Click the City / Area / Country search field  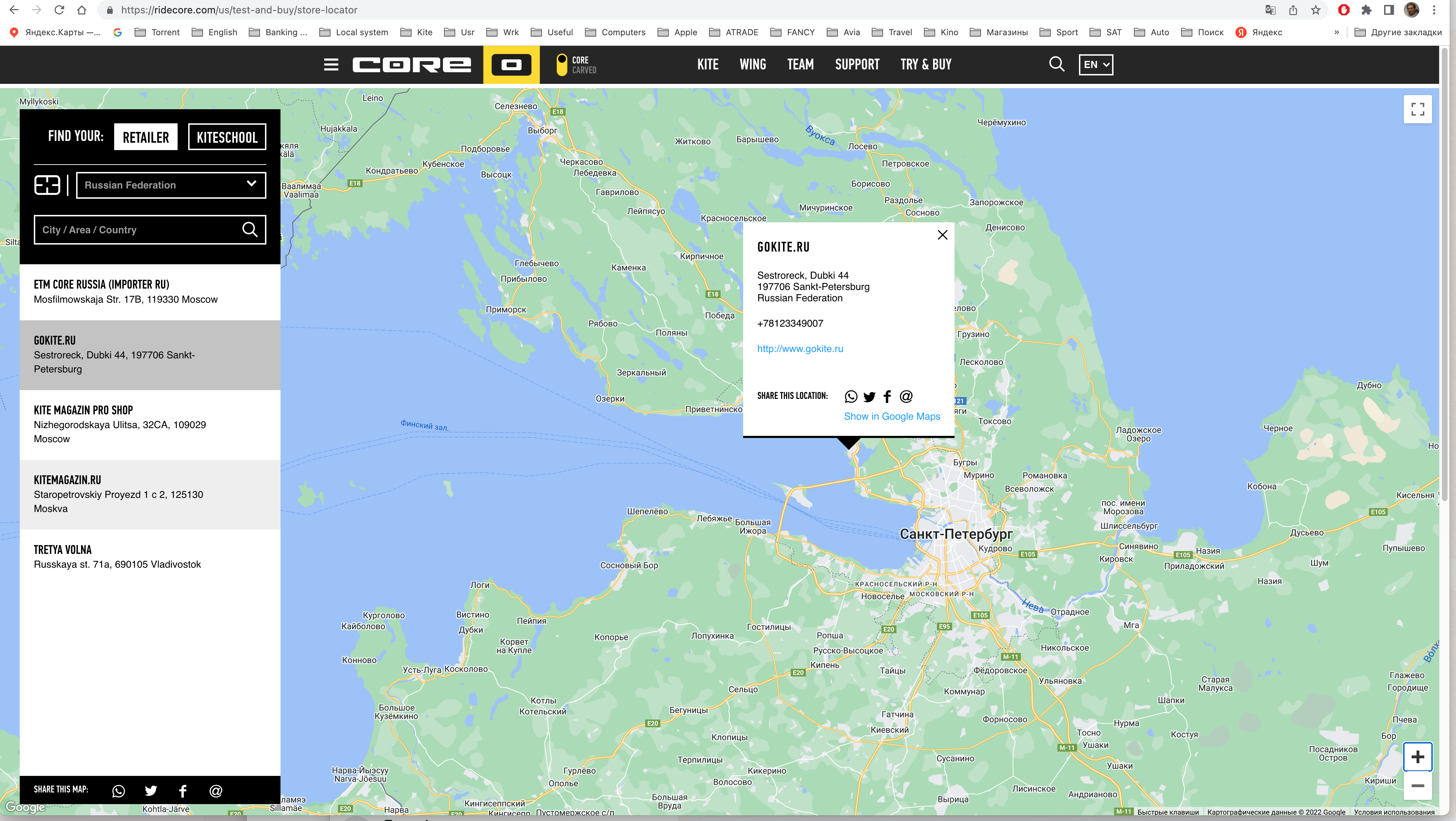coord(141,229)
